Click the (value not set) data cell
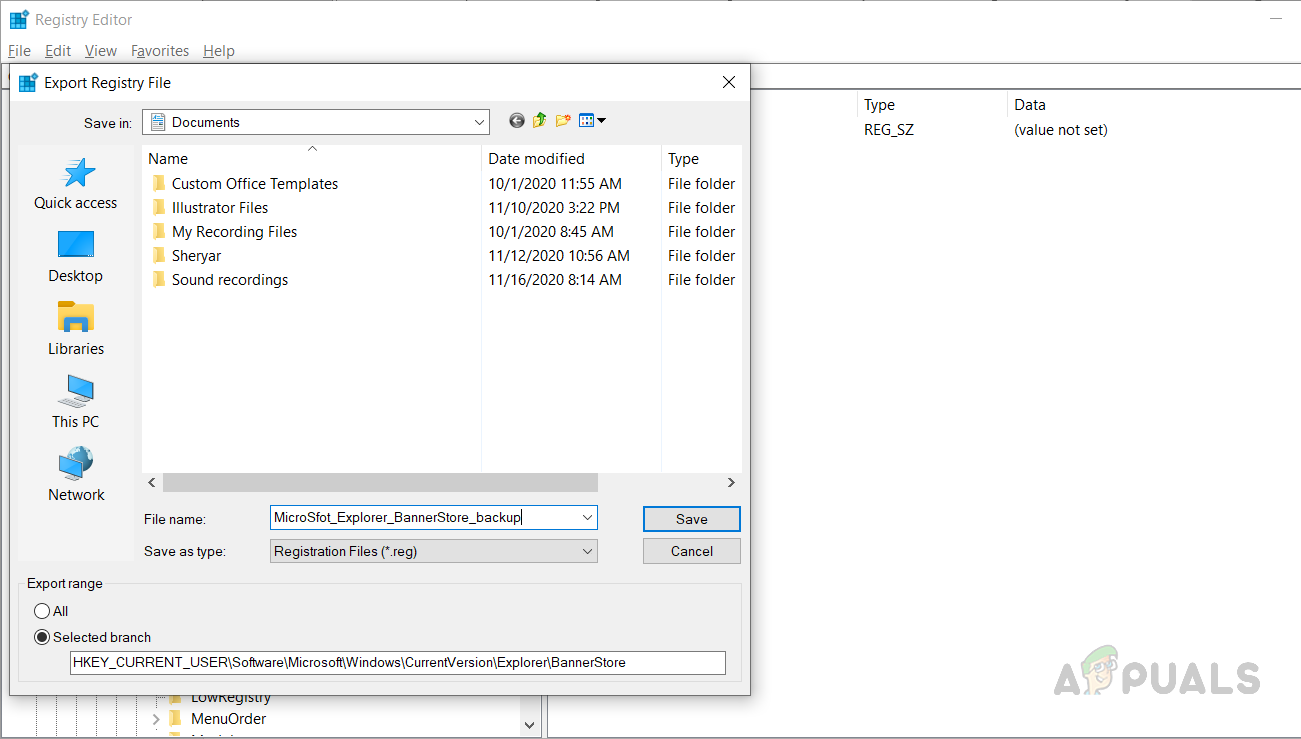The height and width of the screenshot is (739, 1301). click(1061, 130)
